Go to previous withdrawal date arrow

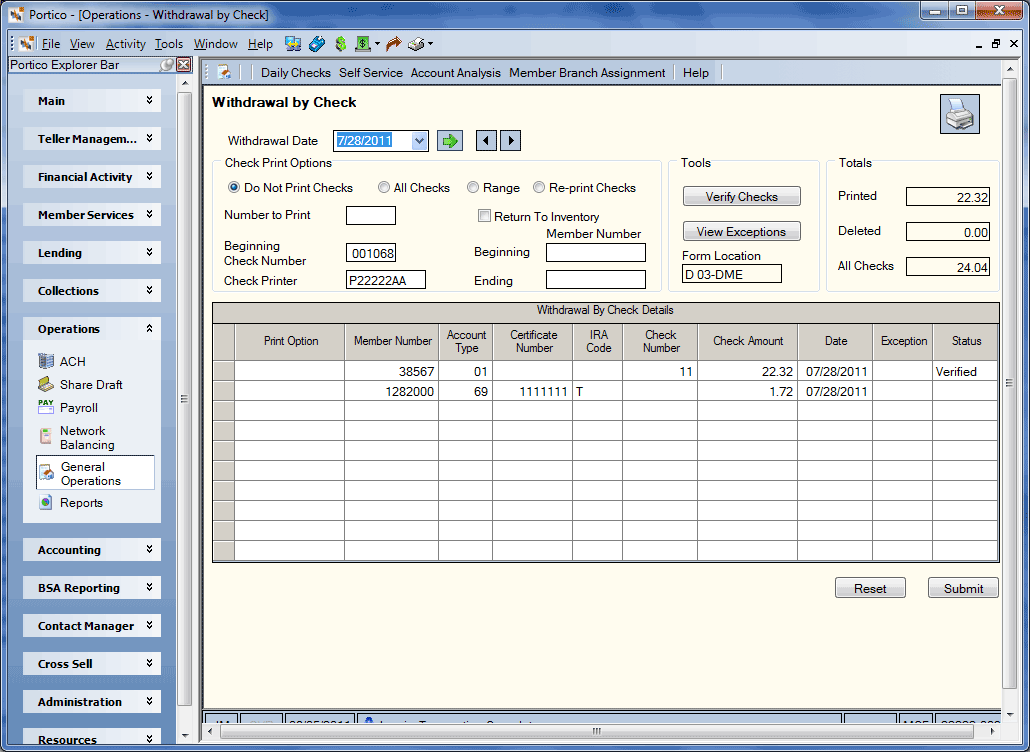[x=486, y=141]
